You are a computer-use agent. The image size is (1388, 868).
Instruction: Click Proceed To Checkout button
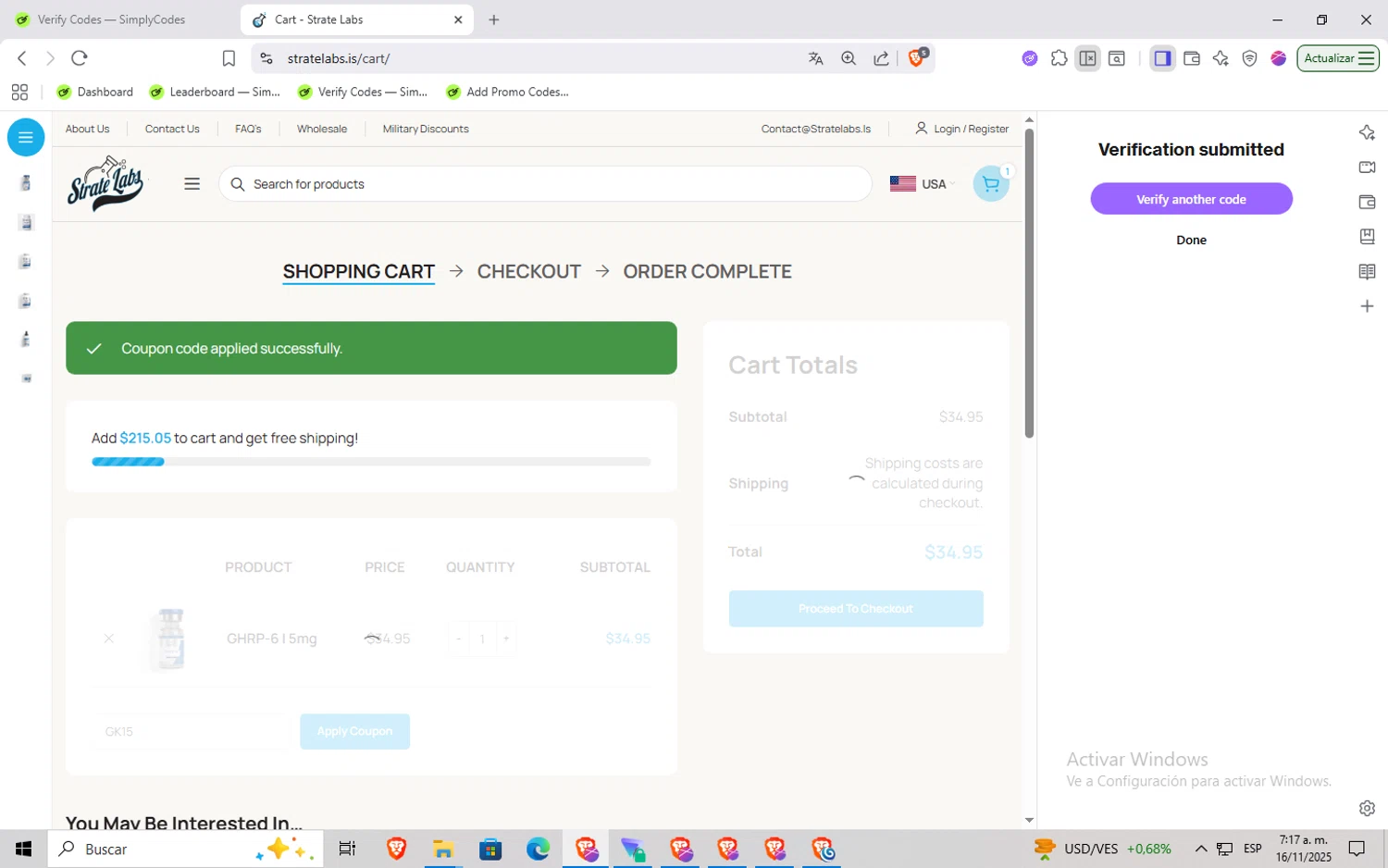856,609
